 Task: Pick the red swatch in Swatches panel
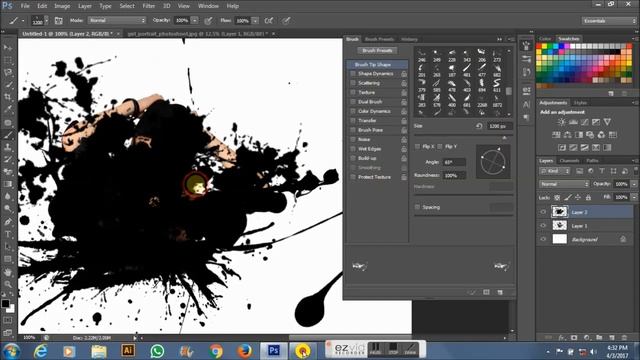[539, 47]
